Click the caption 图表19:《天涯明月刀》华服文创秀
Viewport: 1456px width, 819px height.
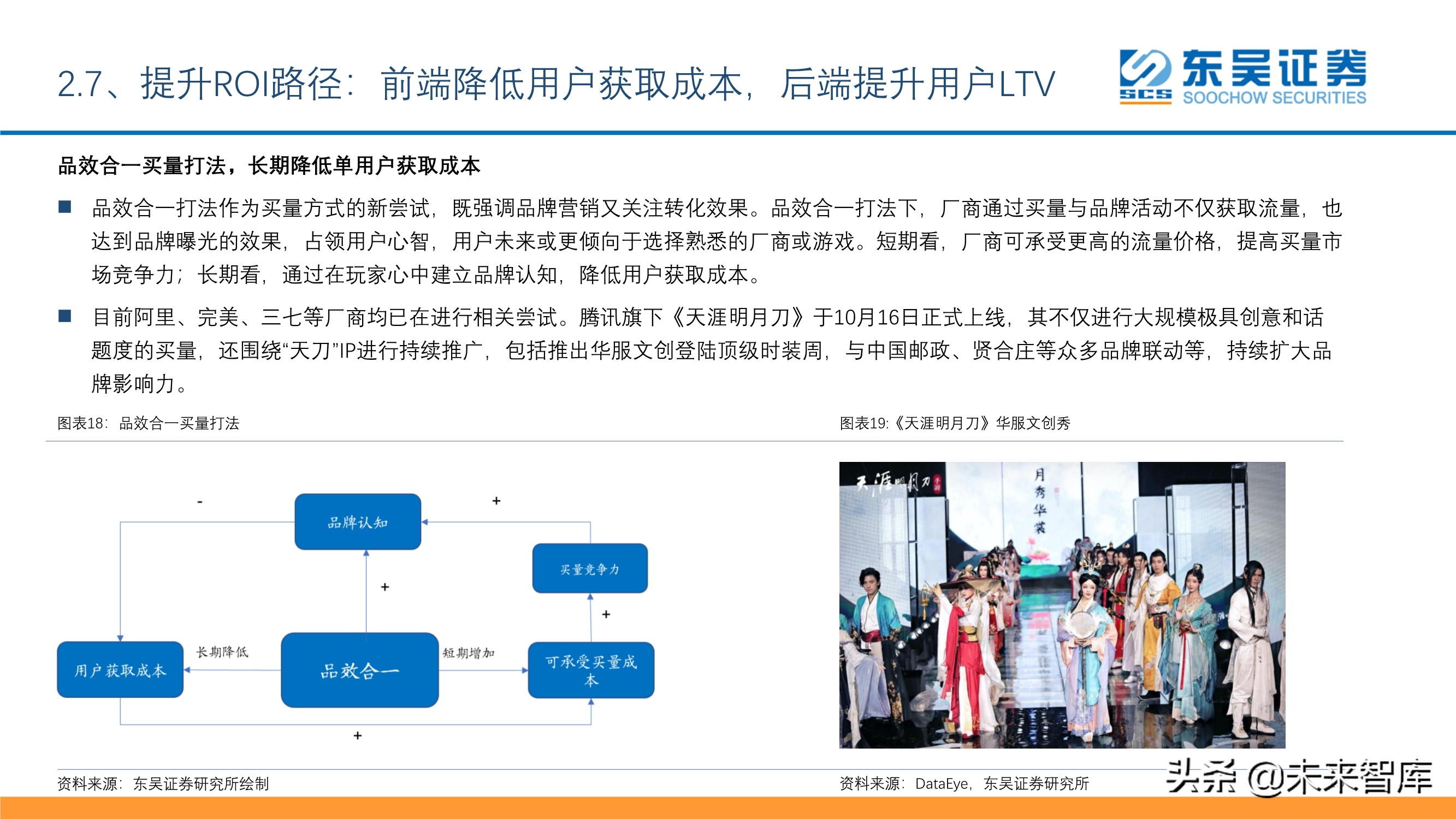[x=955, y=423]
